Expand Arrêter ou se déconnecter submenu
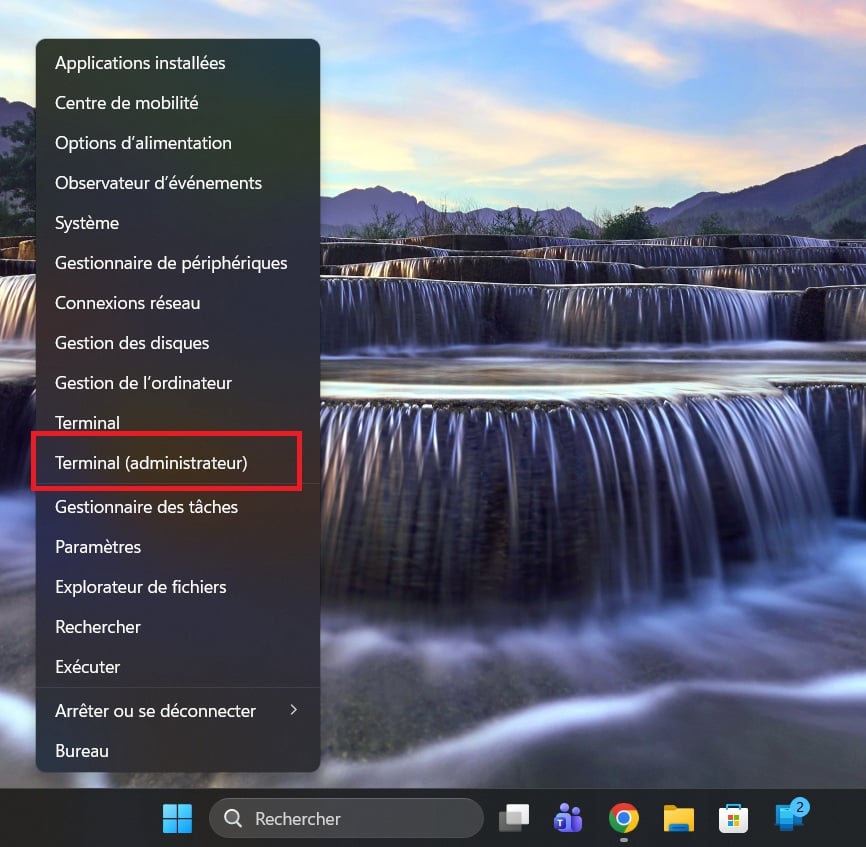Viewport: 866px width, 847px height. [153, 710]
